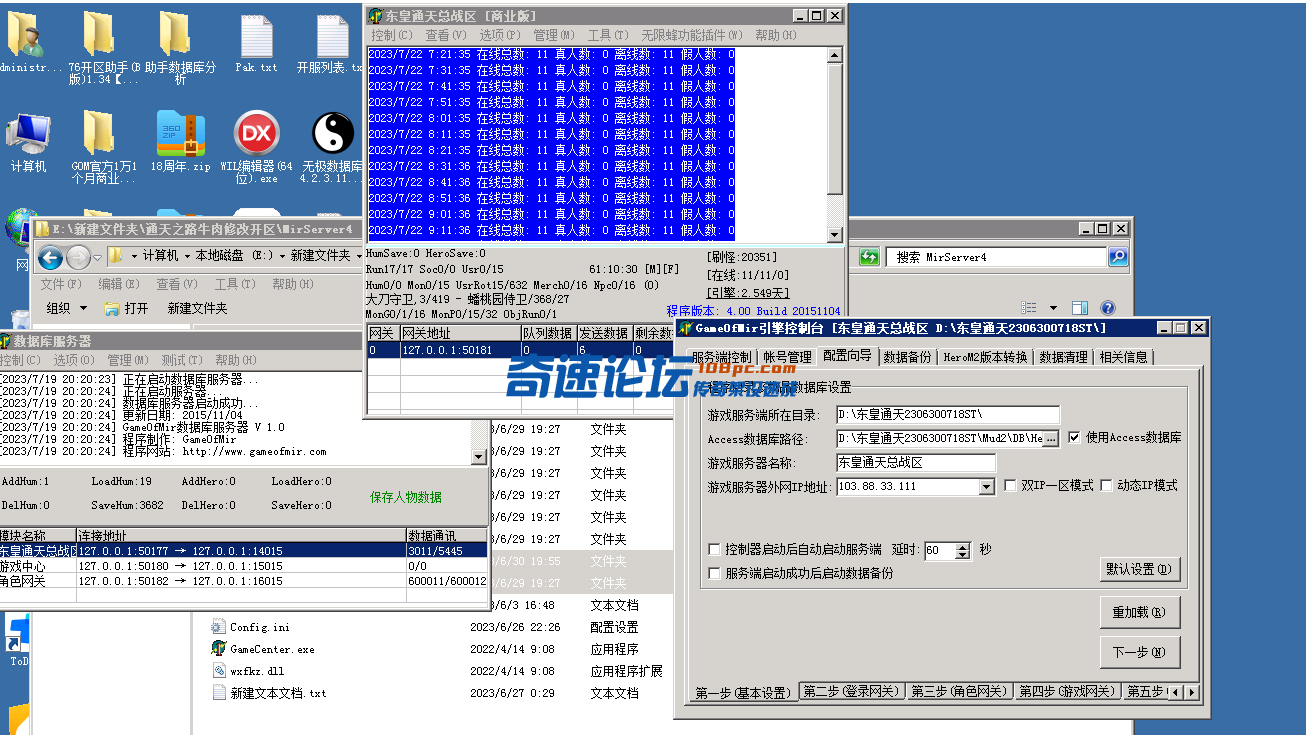The width and height of the screenshot is (1306, 735).
Task: Click the refresh icon beside Explorer search box
Action: (x=869, y=257)
